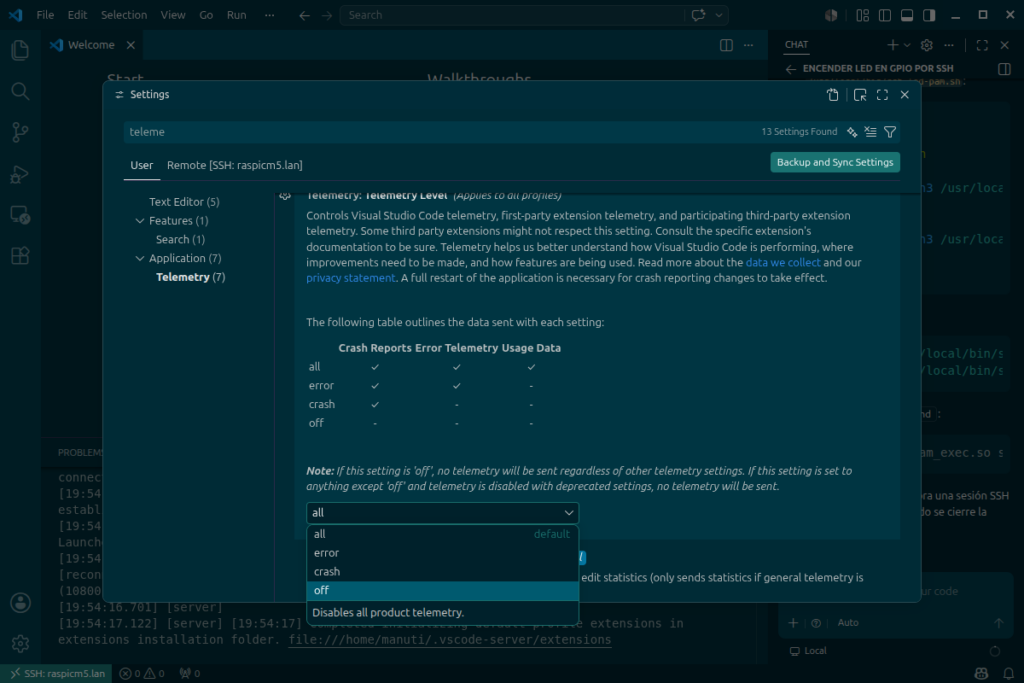
Task: Maximize the Settings dialog
Action: pos(882,95)
